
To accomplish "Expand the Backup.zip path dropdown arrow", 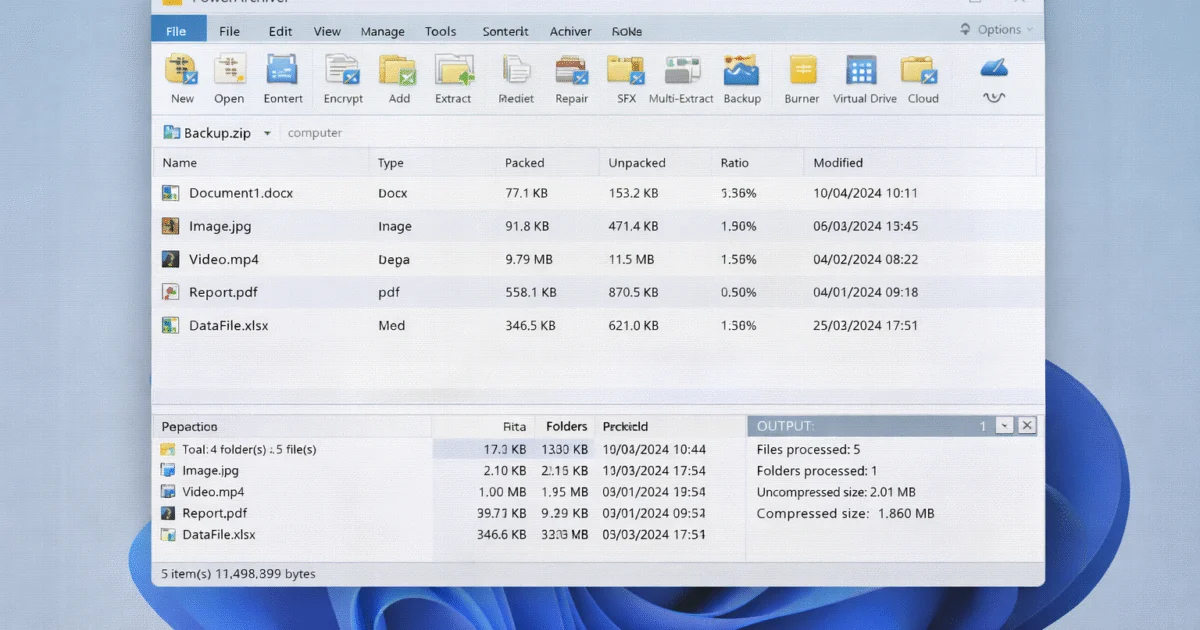I will pos(267,133).
